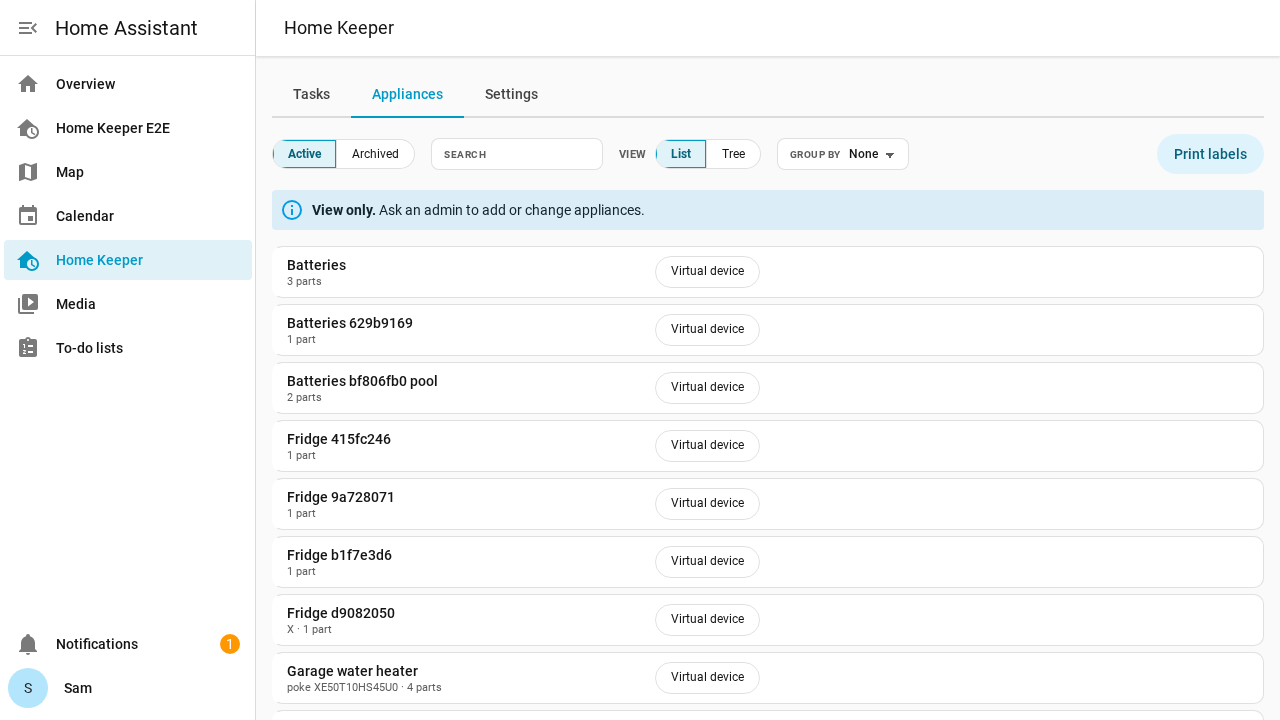Open the Tasks tab

click(311, 94)
